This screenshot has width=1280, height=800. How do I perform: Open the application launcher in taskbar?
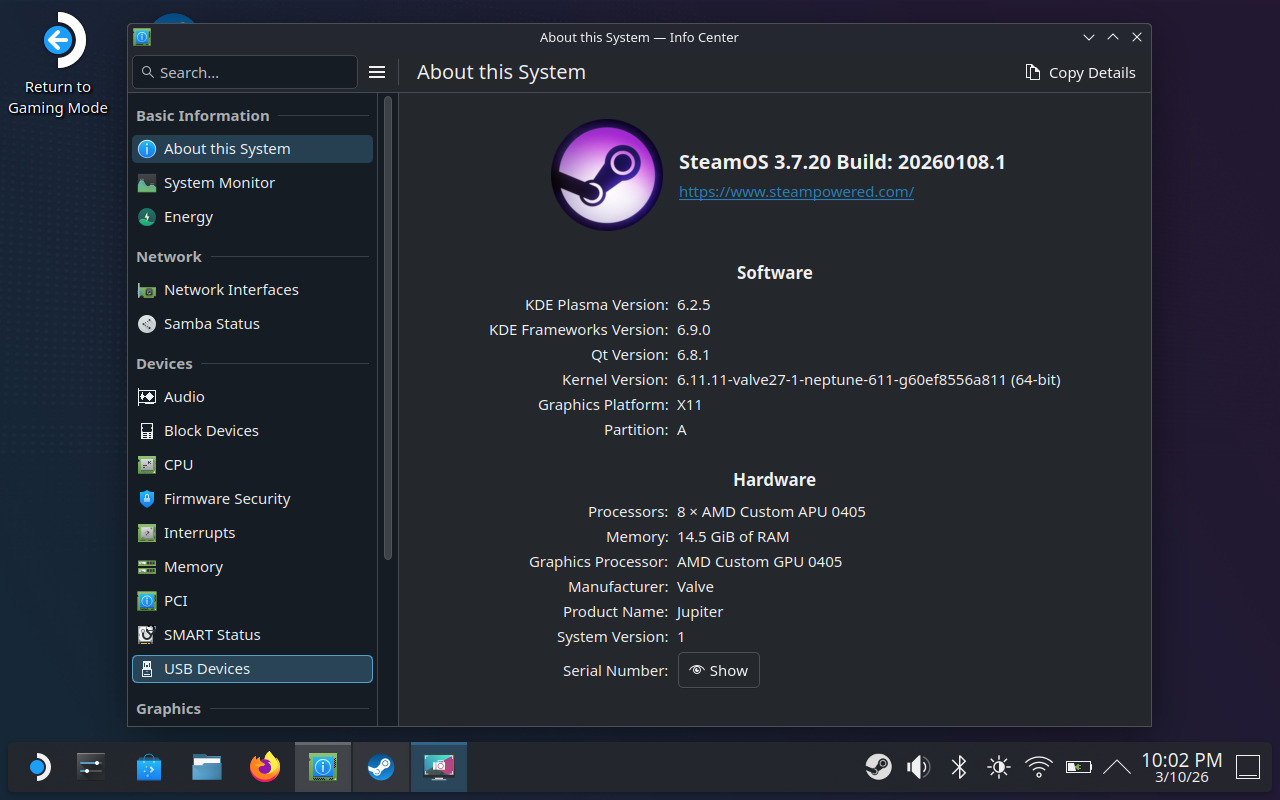pyautogui.click(x=38, y=767)
